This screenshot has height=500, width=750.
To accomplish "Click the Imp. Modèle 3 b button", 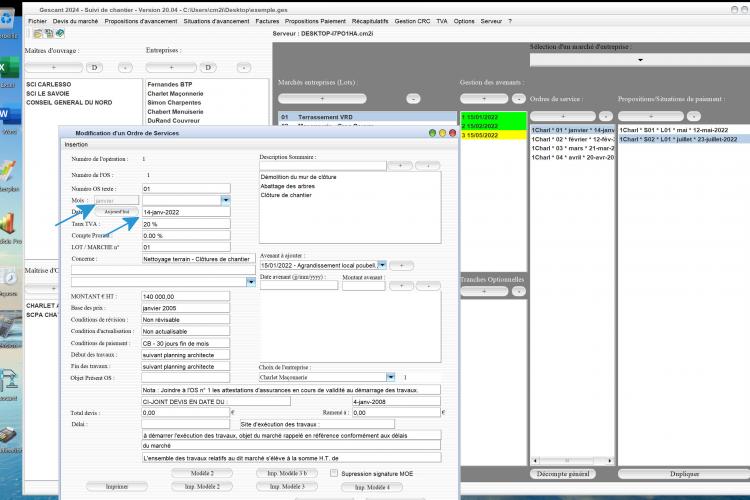I will click(x=287, y=473).
